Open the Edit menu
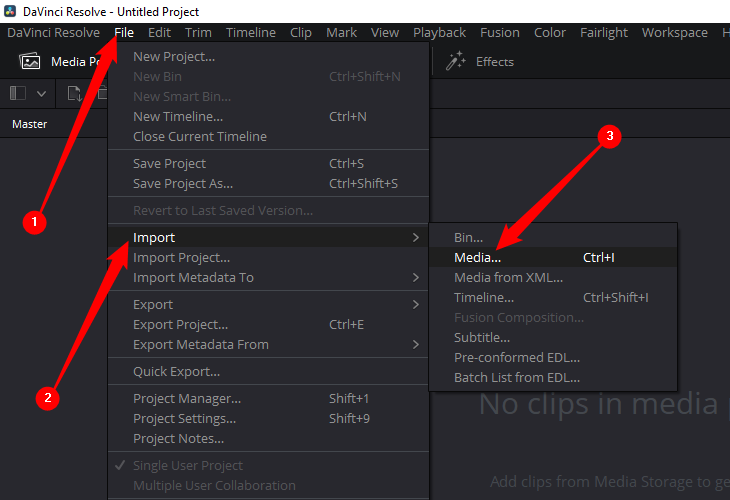The height and width of the screenshot is (500, 730). [x=159, y=33]
